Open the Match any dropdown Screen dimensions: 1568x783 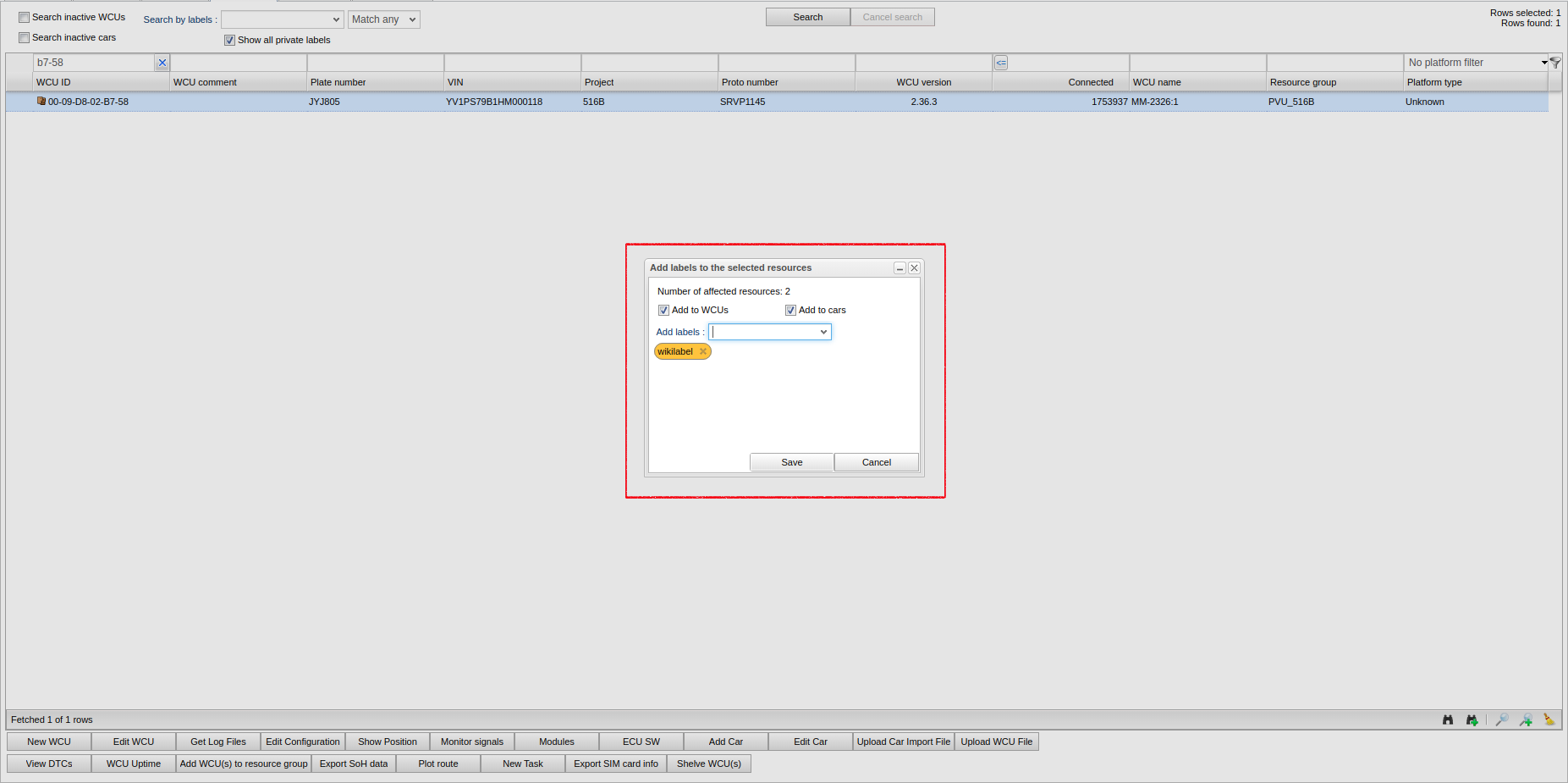click(384, 19)
